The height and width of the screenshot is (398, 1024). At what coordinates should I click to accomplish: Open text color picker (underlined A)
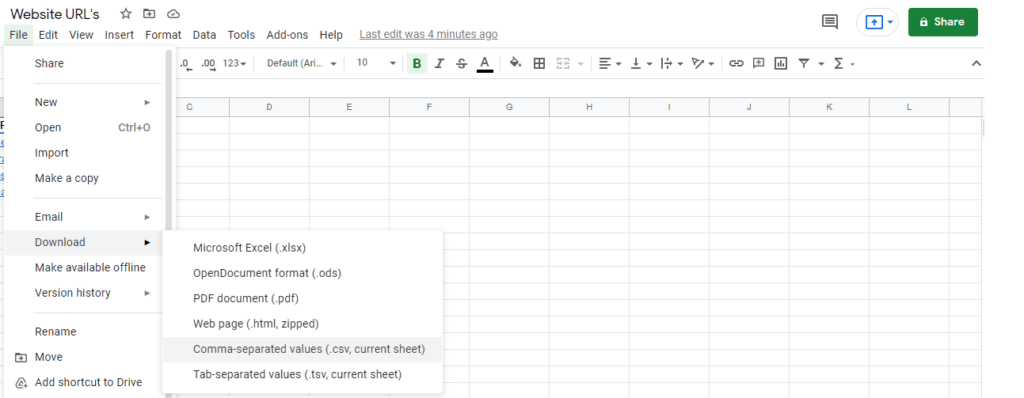485,63
